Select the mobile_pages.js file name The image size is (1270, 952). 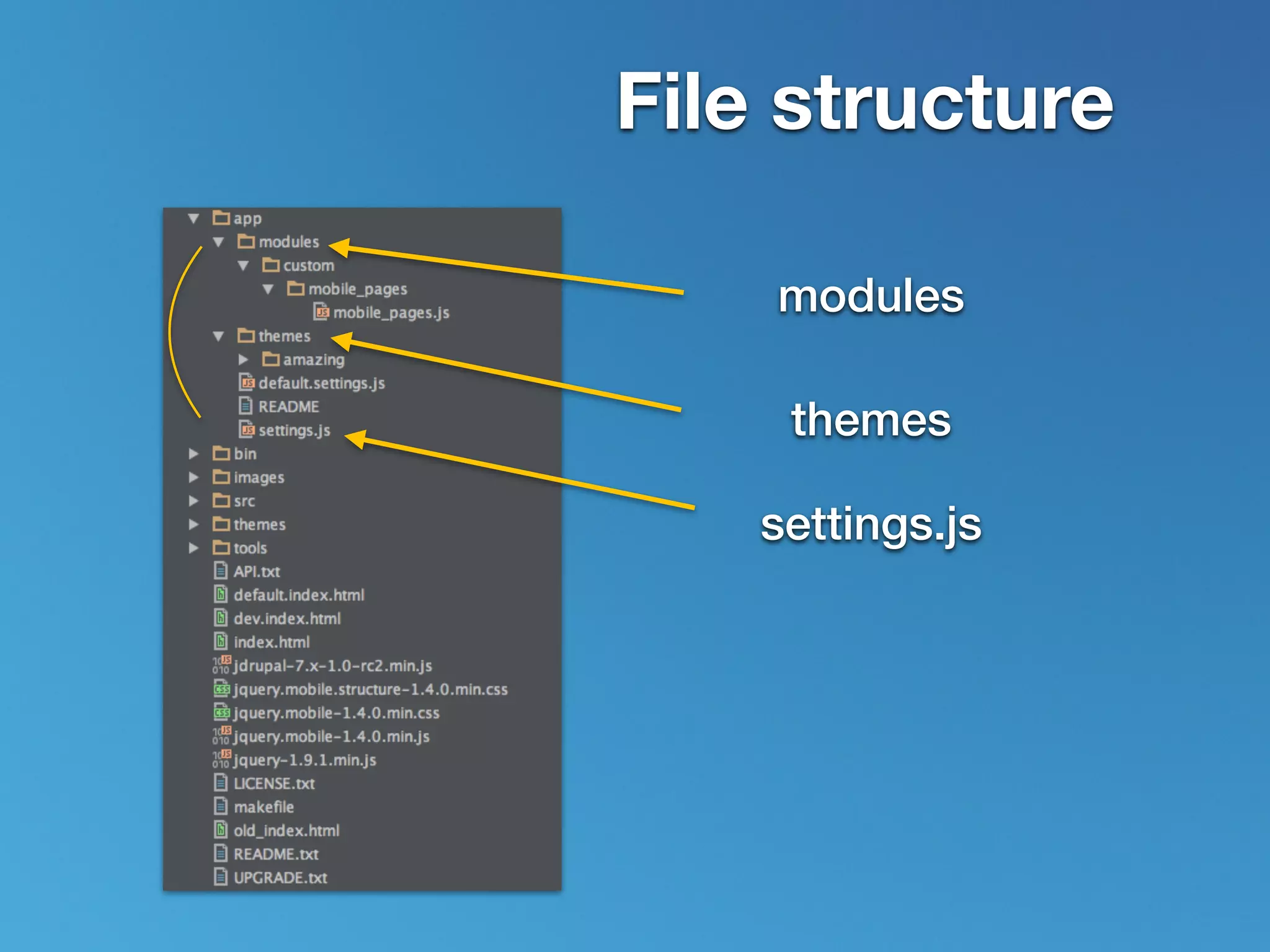(x=391, y=313)
